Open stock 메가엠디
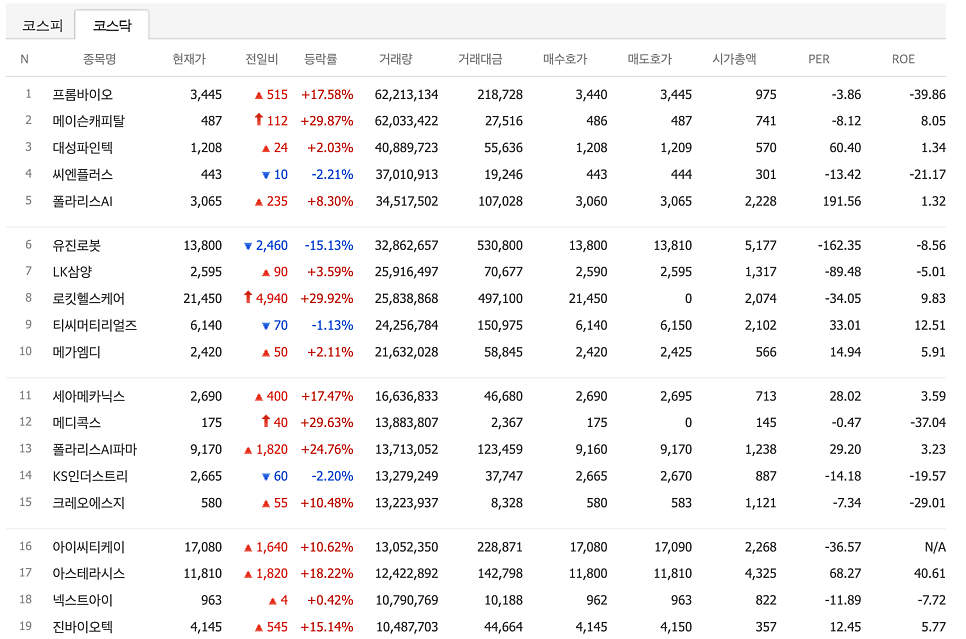 [76, 352]
